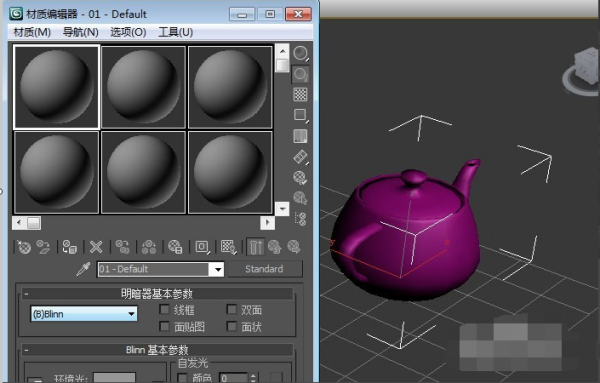
Task: Open the Sample UV Tiling flyout
Action: 300,115
